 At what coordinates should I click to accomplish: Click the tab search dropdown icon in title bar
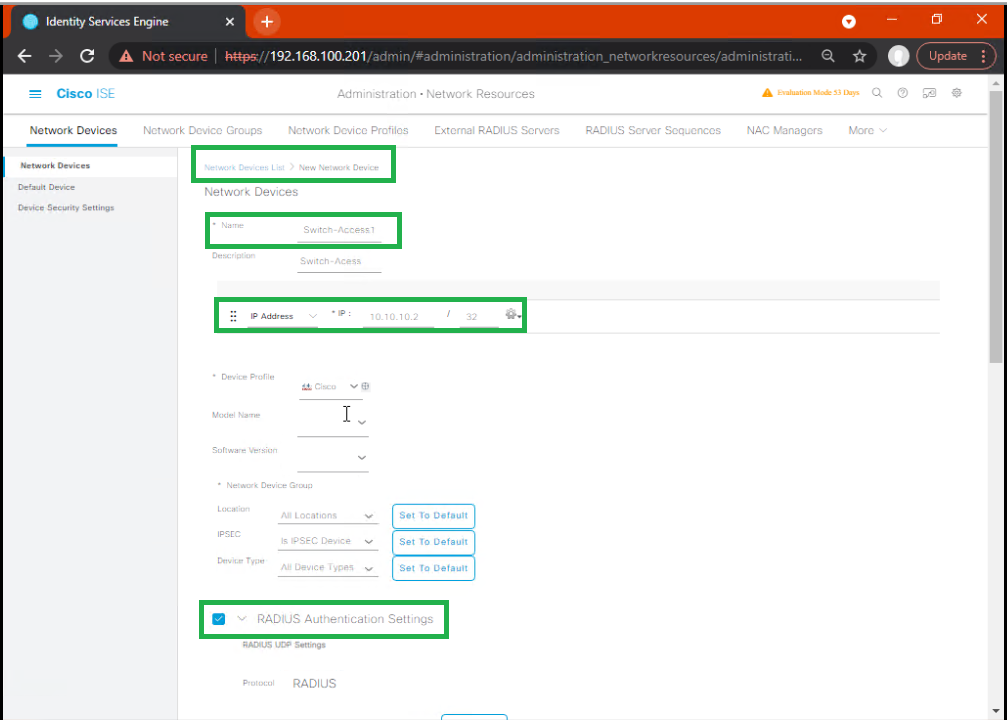[849, 22]
